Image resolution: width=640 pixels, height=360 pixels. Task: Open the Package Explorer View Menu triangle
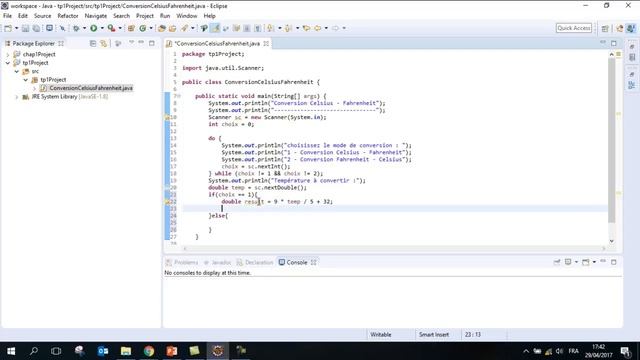pos(131,42)
